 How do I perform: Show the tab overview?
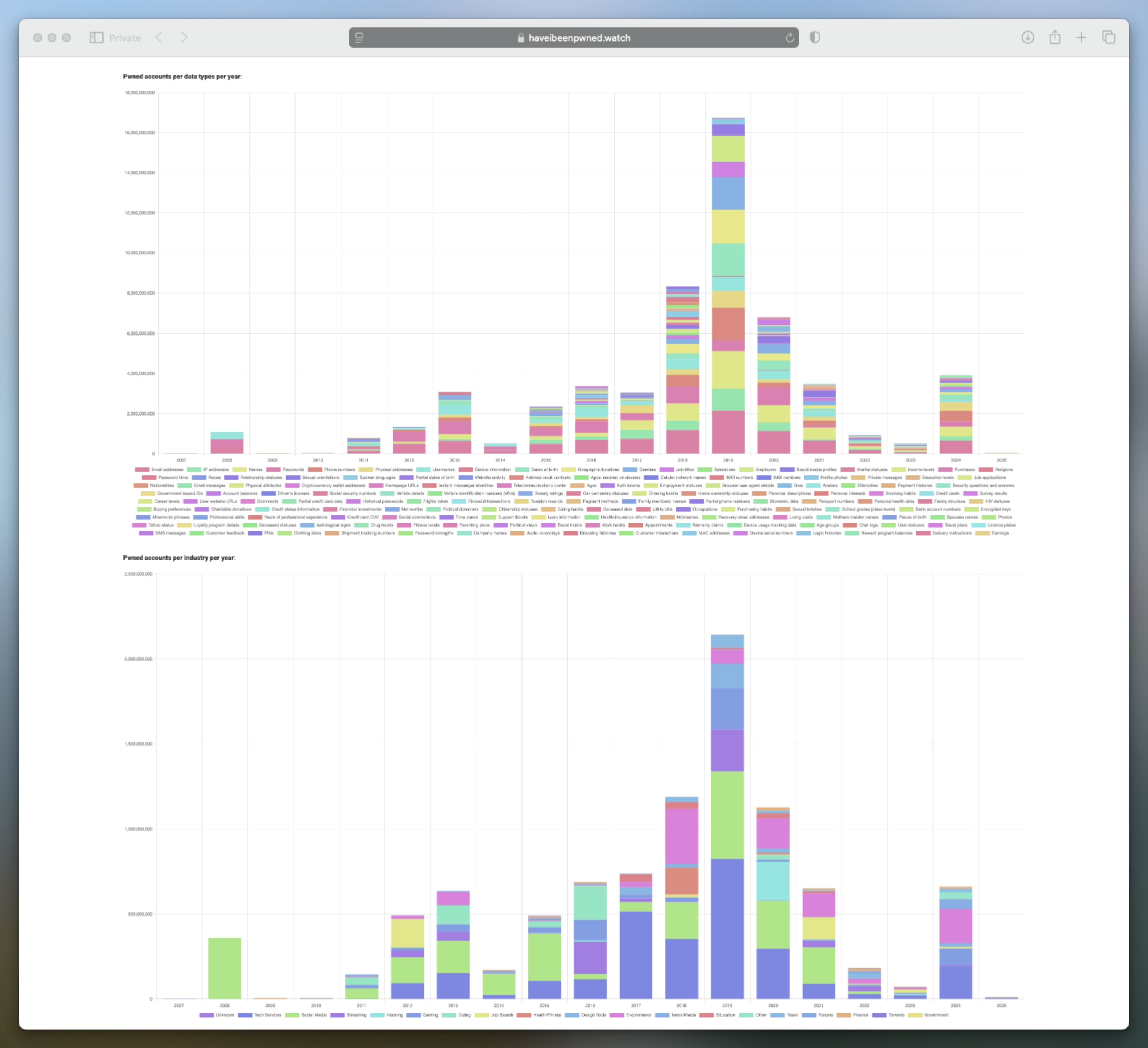tap(1108, 38)
